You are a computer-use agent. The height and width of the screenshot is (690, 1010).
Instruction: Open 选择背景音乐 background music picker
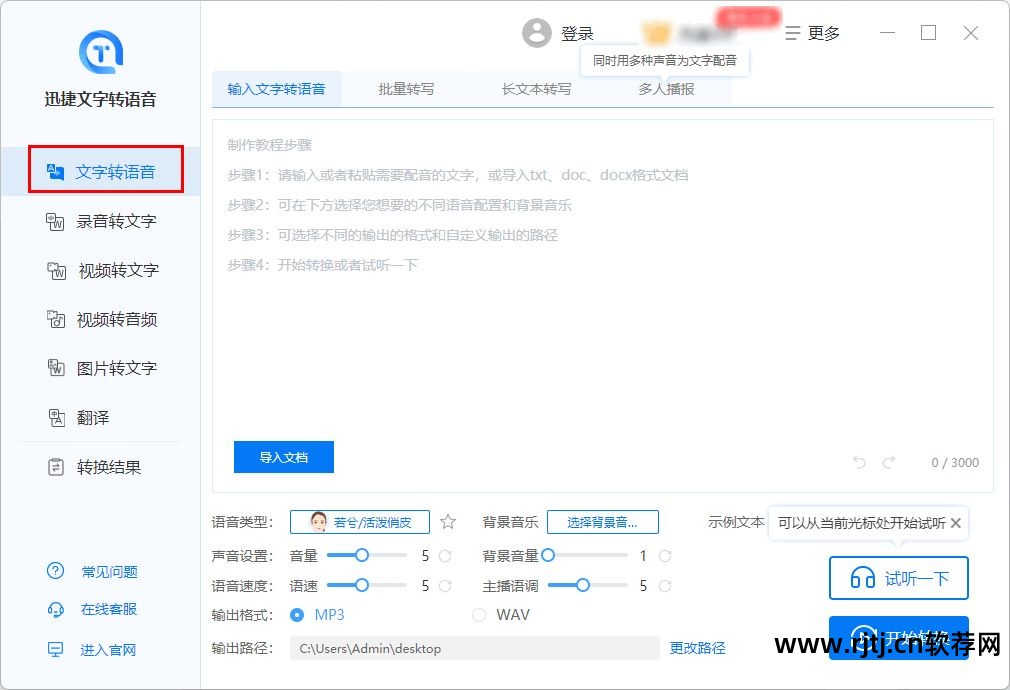click(x=603, y=521)
